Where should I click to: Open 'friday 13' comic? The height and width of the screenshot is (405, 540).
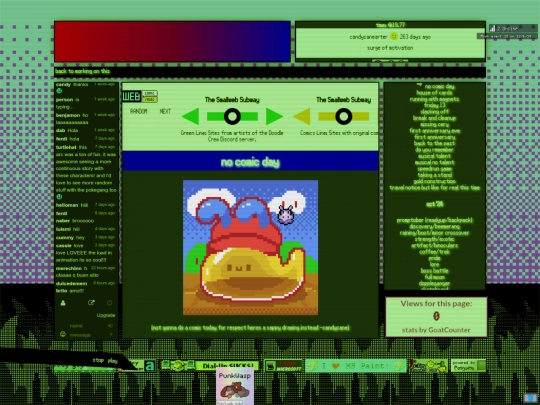pyautogui.click(x=434, y=105)
